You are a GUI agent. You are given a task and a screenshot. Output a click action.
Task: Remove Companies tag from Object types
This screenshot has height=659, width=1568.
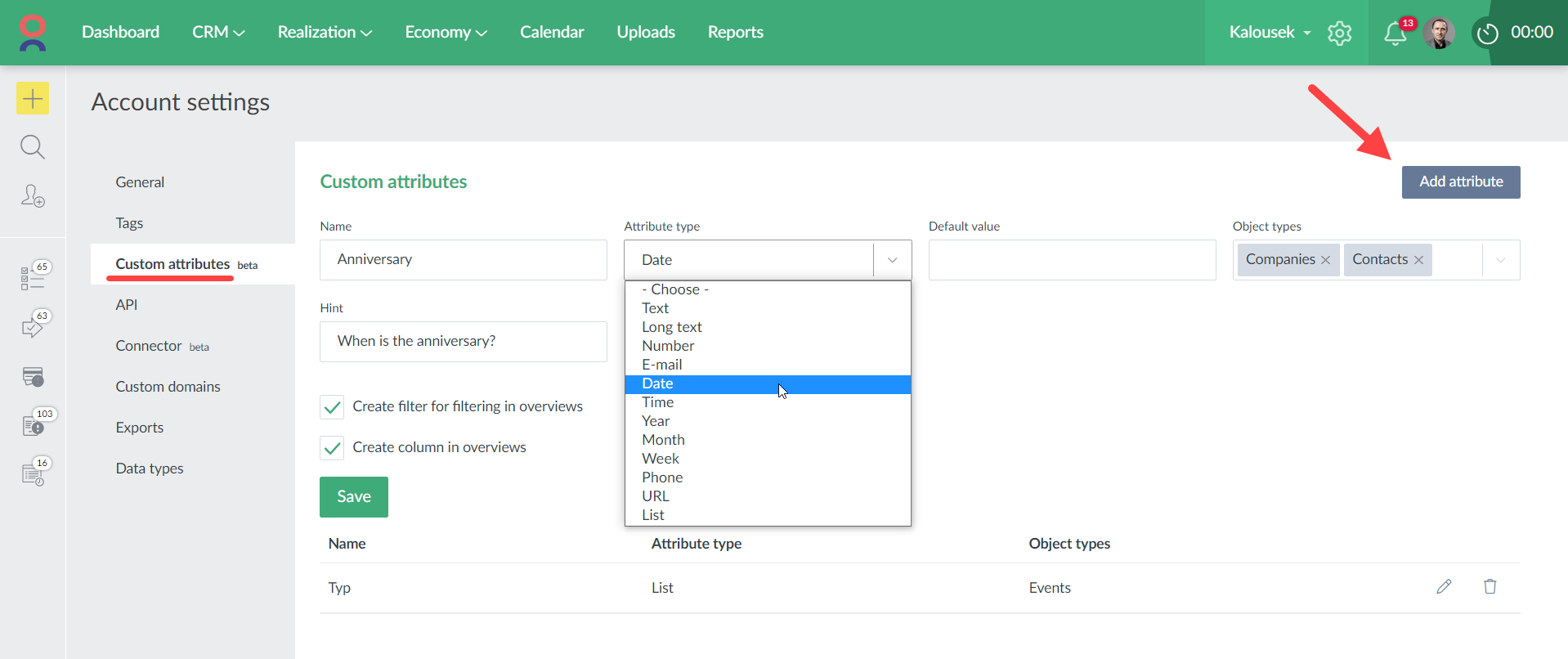tap(1325, 260)
